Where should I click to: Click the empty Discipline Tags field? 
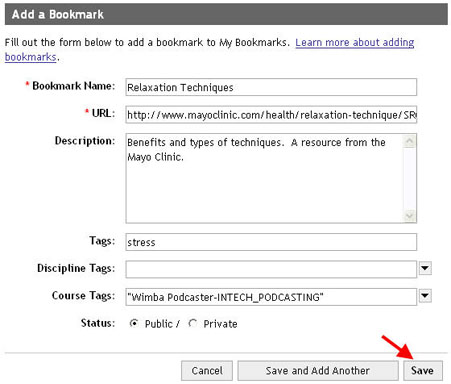pyautogui.click(x=271, y=269)
